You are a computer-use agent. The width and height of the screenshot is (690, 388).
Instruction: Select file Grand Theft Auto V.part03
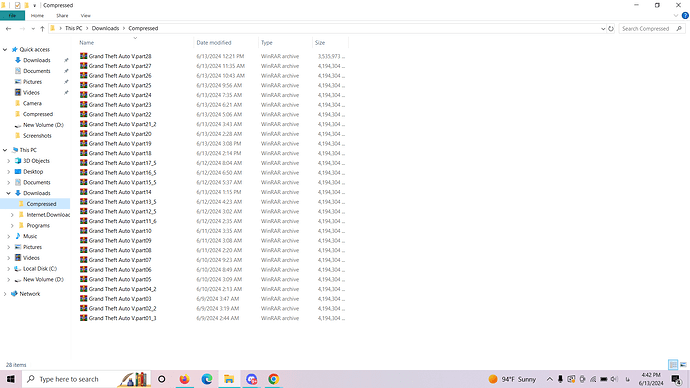pos(120,299)
